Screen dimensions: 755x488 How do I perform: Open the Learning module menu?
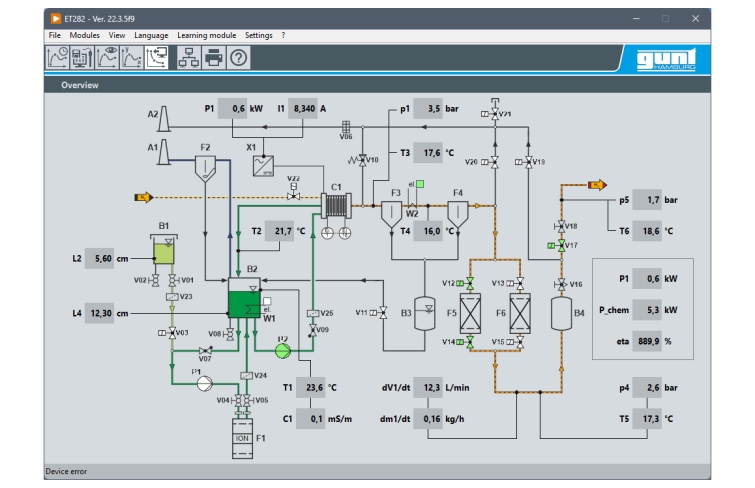point(206,35)
